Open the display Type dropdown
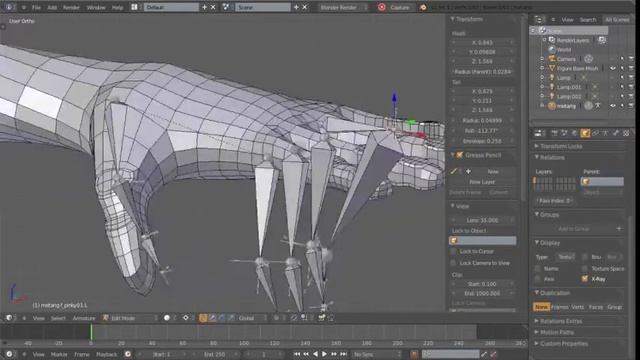The height and width of the screenshot is (360, 640). [566, 257]
